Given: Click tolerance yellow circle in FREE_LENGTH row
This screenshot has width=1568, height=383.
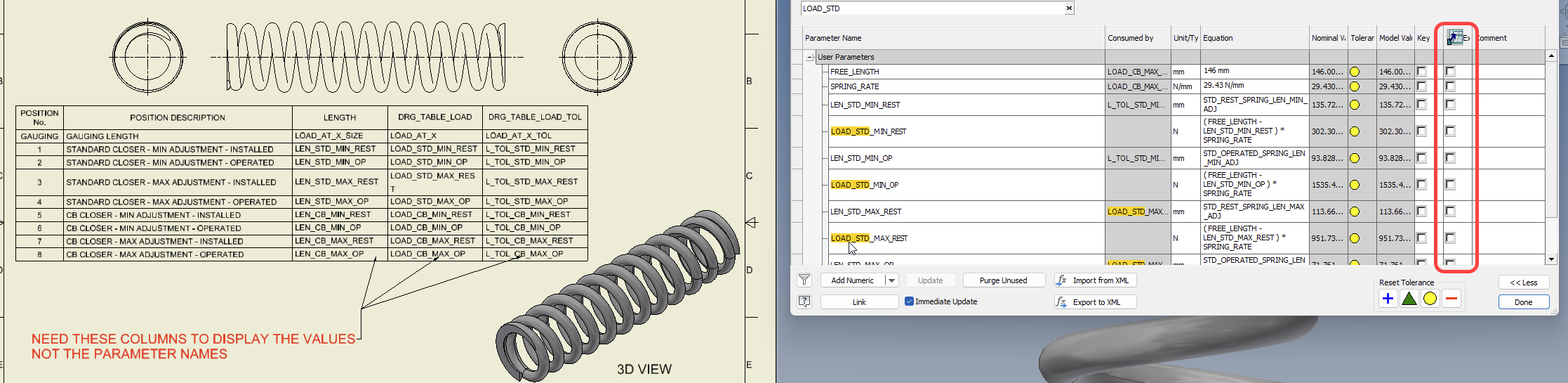Looking at the screenshot, I should point(1355,72).
